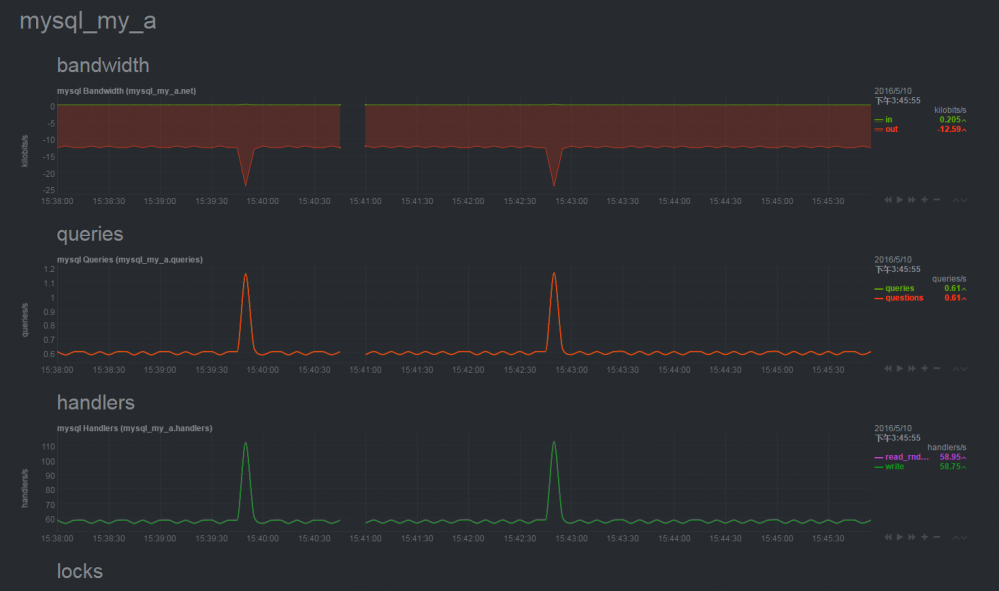The width and height of the screenshot is (999, 591).
Task: Zoom out the bandwidth chart
Action: point(937,200)
